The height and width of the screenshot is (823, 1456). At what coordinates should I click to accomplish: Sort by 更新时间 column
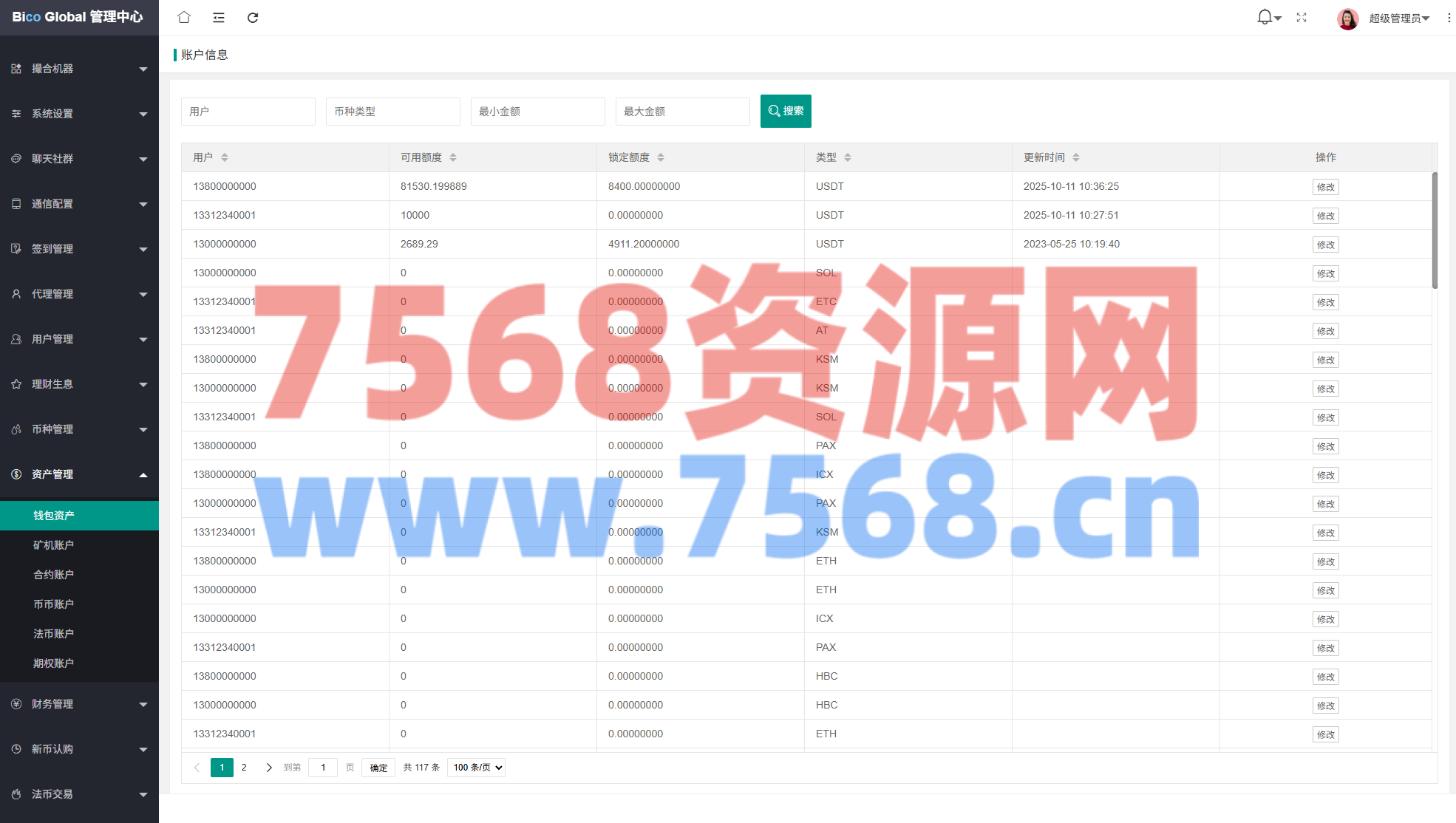[x=1076, y=157]
